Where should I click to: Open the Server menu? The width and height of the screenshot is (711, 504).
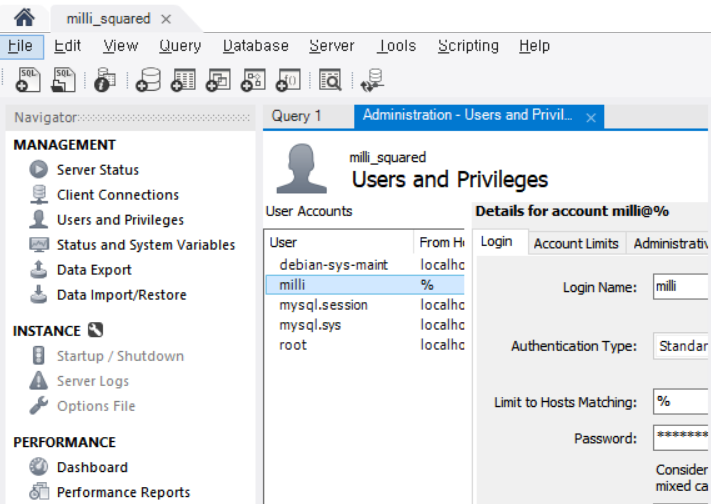coord(332,46)
